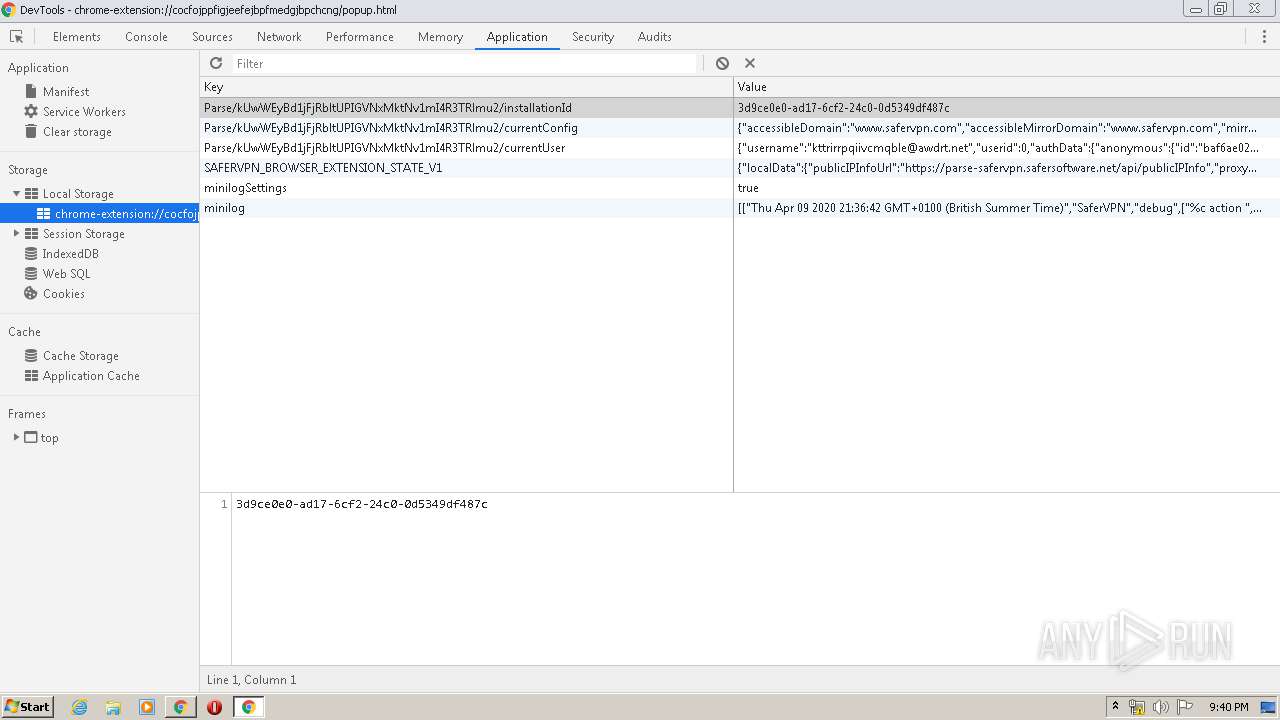1280x720 pixels.
Task: Open Application Cache in sidebar
Action: tap(91, 375)
